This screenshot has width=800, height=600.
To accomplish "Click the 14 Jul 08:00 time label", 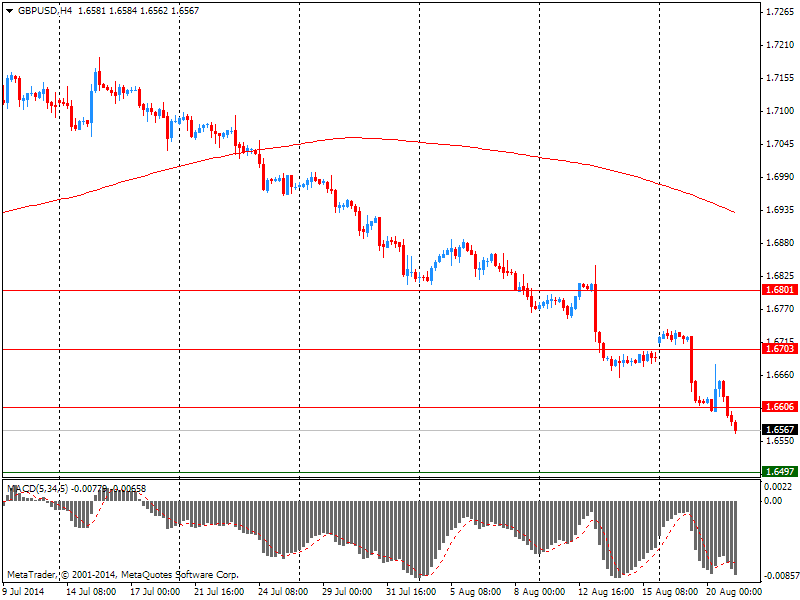I will click(x=91, y=592).
